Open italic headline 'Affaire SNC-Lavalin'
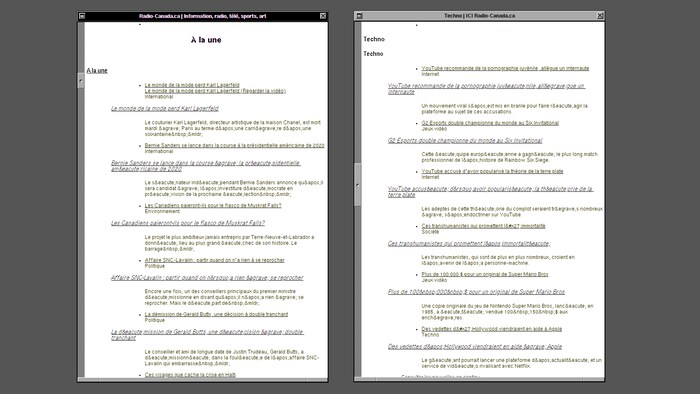Image resolution: width=700 pixels, height=394 pixels. pyautogui.click(x=207, y=278)
